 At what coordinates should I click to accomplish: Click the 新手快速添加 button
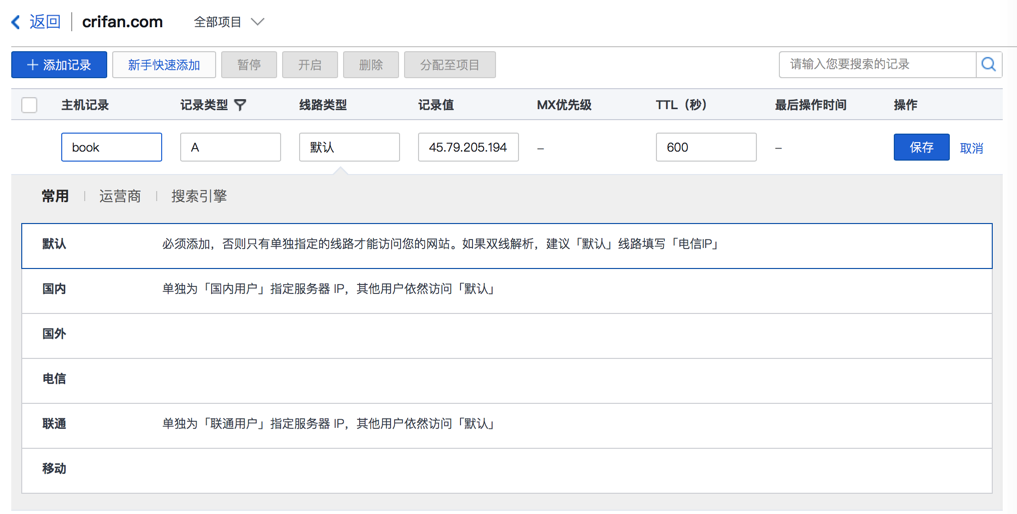pos(164,65)
